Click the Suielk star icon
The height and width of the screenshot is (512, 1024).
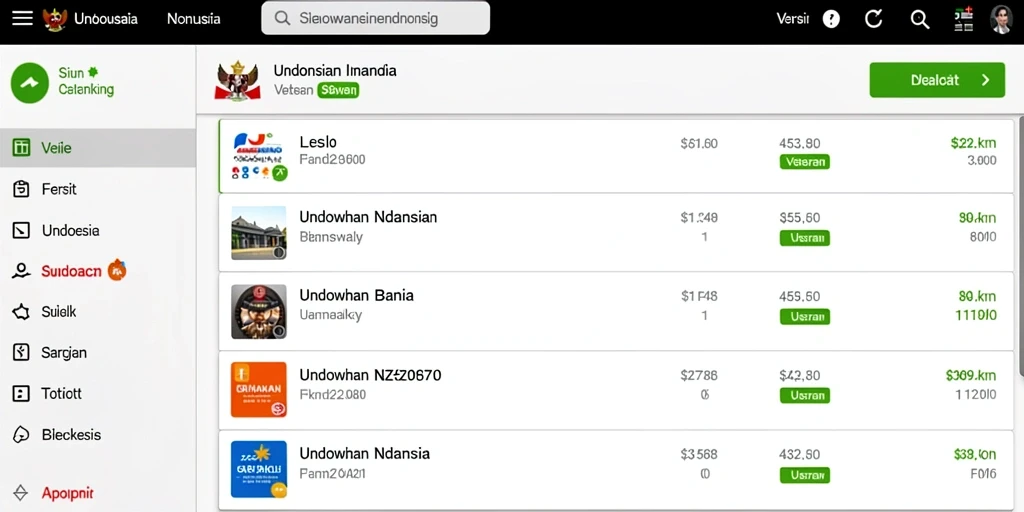21,312
